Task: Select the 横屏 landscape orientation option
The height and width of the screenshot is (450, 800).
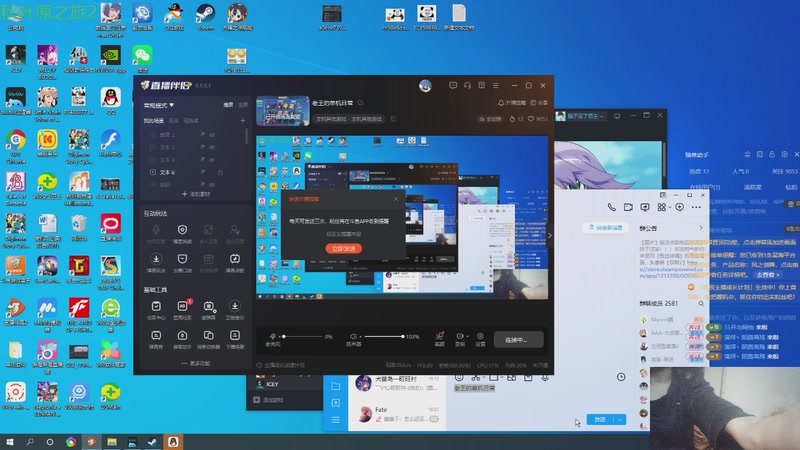Action: [228, 105]
